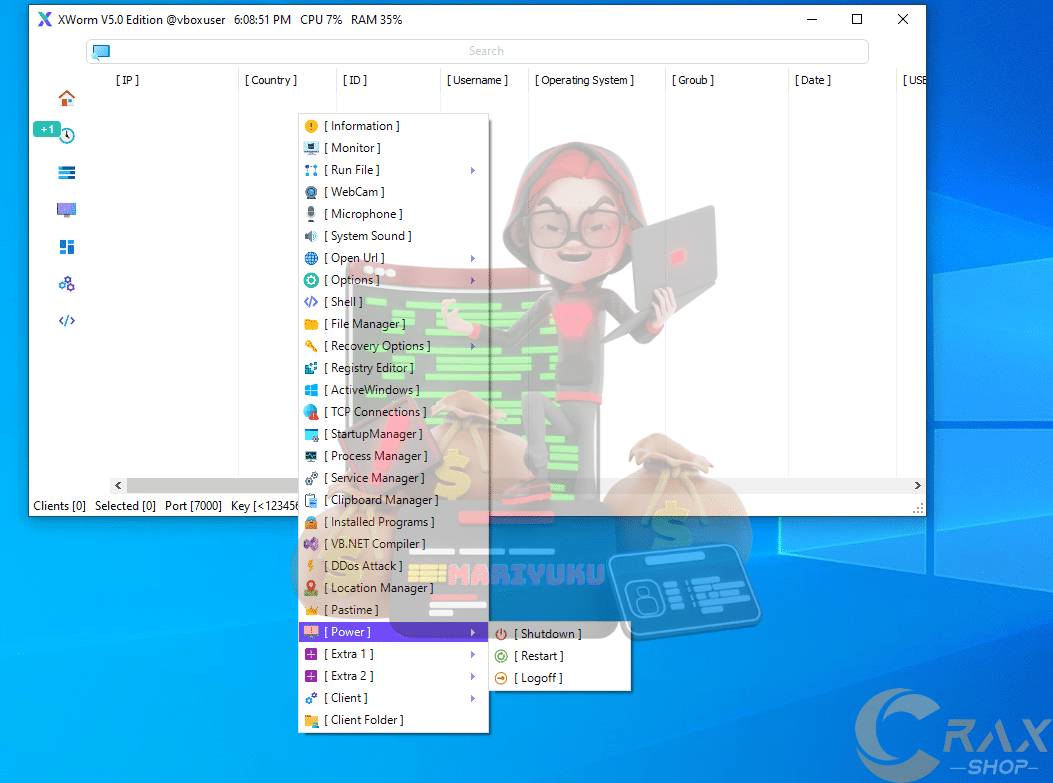
Task: Expand the Extra 1 submenu
Action: click(x=473, y=655)
